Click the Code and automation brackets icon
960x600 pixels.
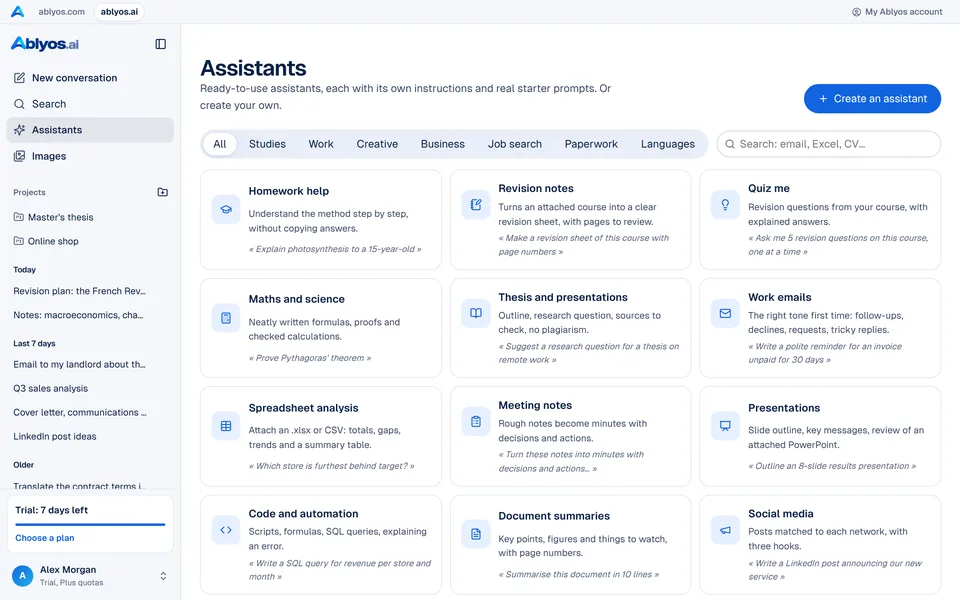[x=226, y=530]
